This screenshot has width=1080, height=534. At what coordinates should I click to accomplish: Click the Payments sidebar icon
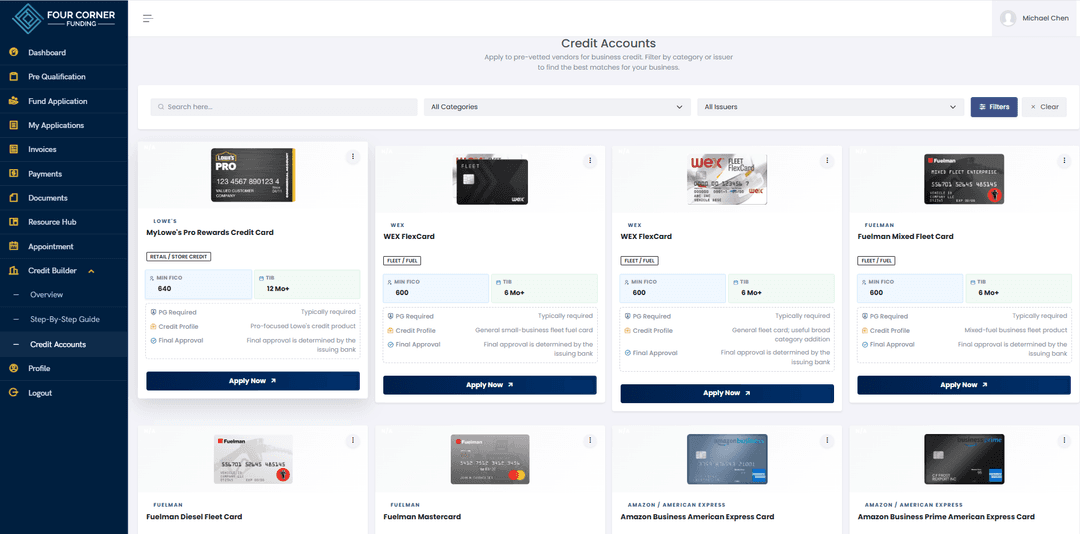click(13, 174)
